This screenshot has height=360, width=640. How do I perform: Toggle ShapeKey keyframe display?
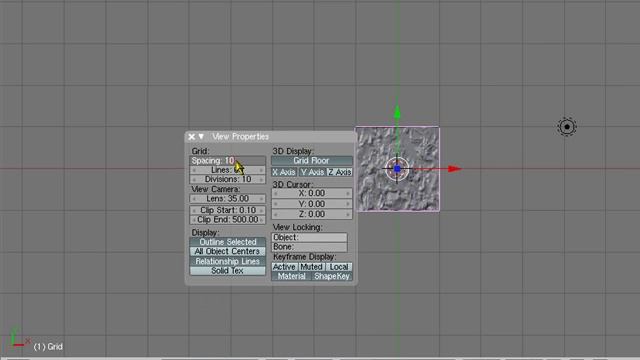pyautogui.click(x=332, y=276)
